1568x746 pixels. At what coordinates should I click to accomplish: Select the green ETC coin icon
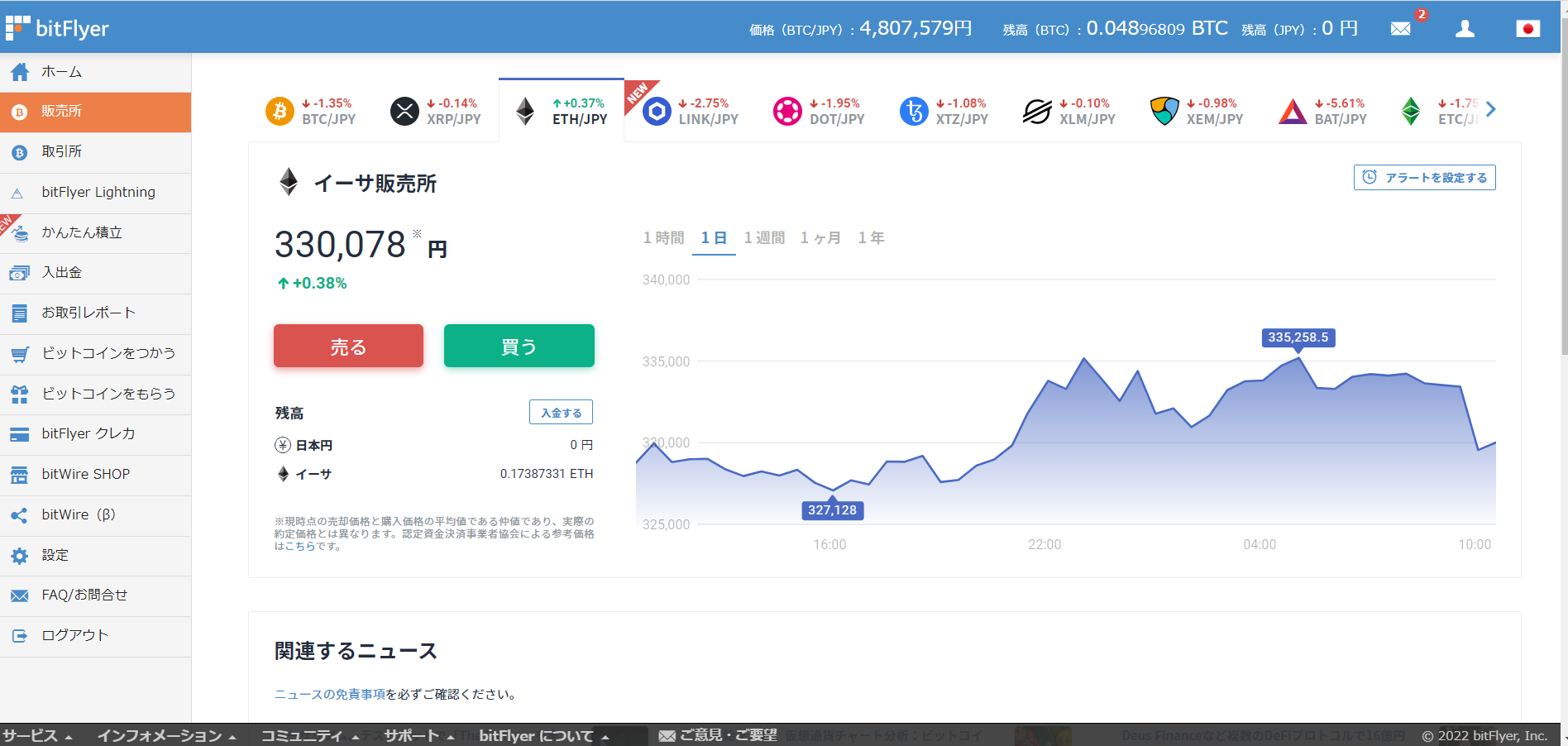(1411, 110)
